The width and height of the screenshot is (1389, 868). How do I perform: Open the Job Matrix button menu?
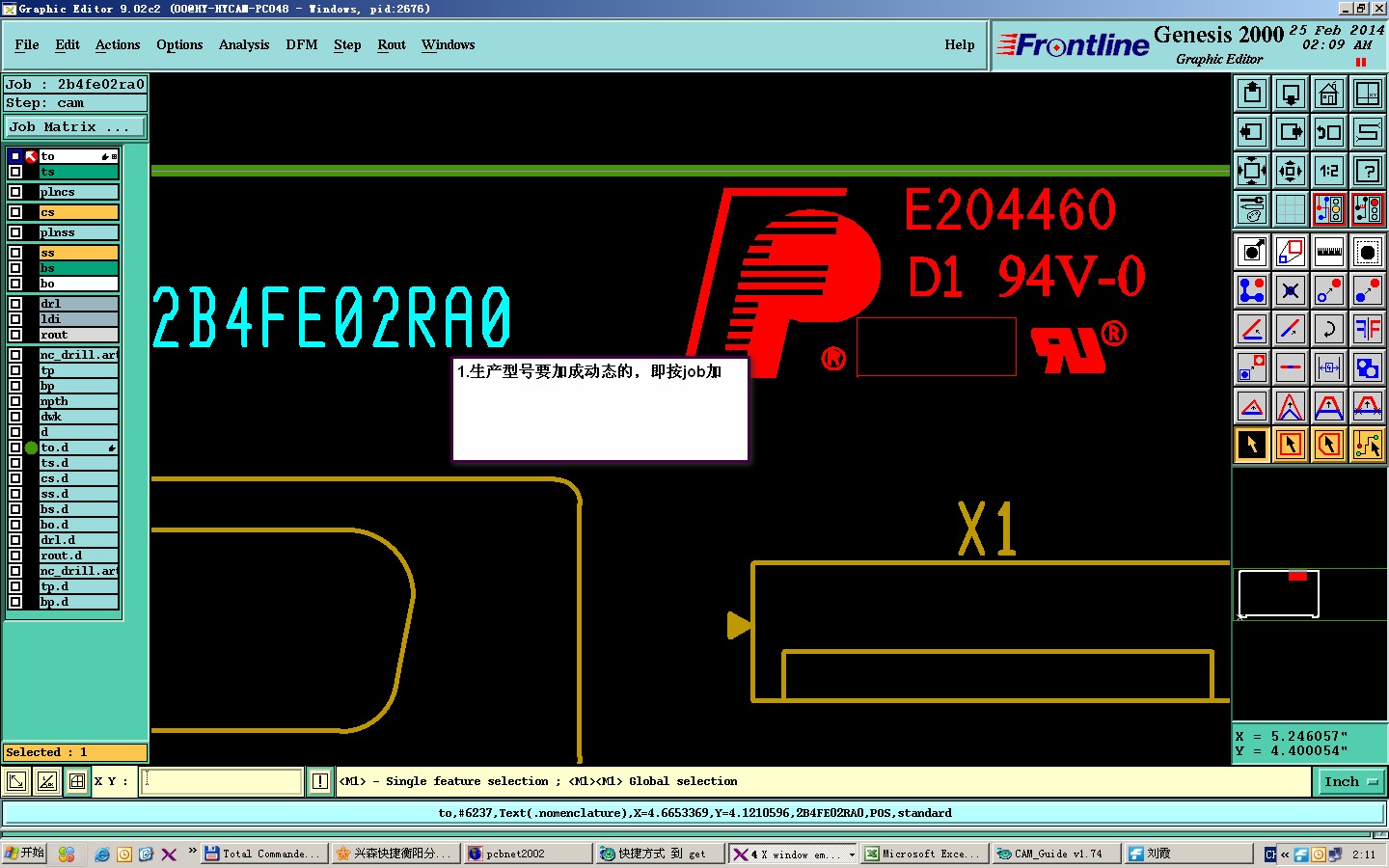pyautogui.click(x=75, y=127)
